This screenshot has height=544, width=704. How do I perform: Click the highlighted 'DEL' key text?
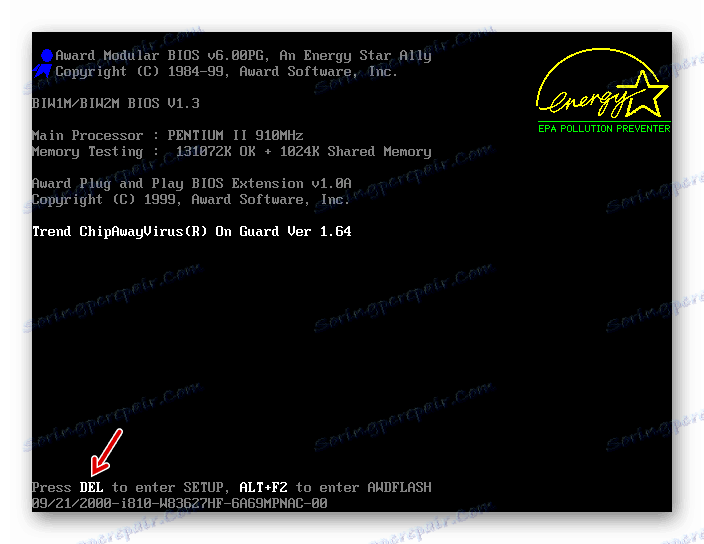coord(92,487)
